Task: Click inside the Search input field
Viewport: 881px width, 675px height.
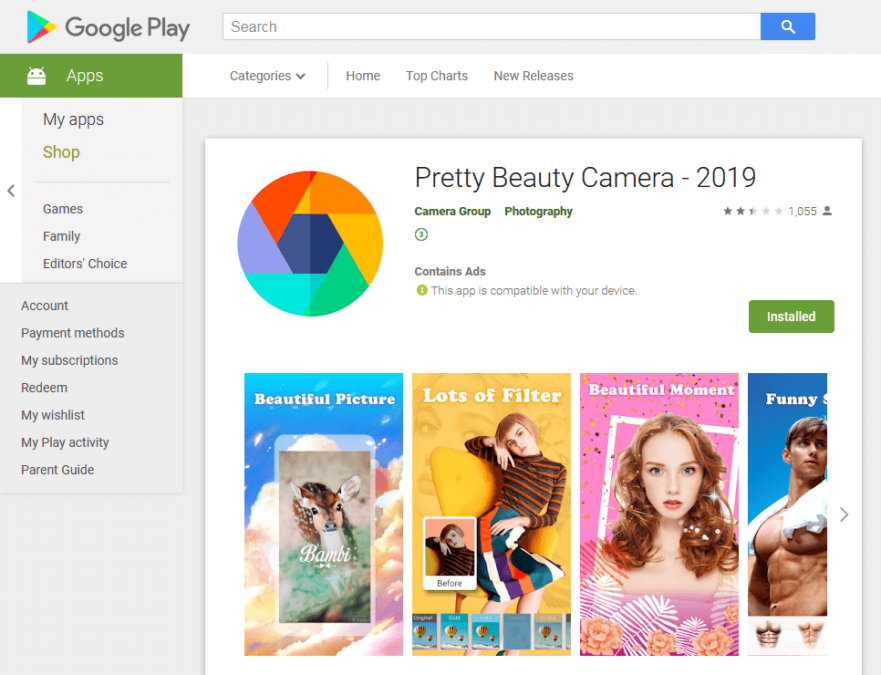Action: [x=490, y=27]
